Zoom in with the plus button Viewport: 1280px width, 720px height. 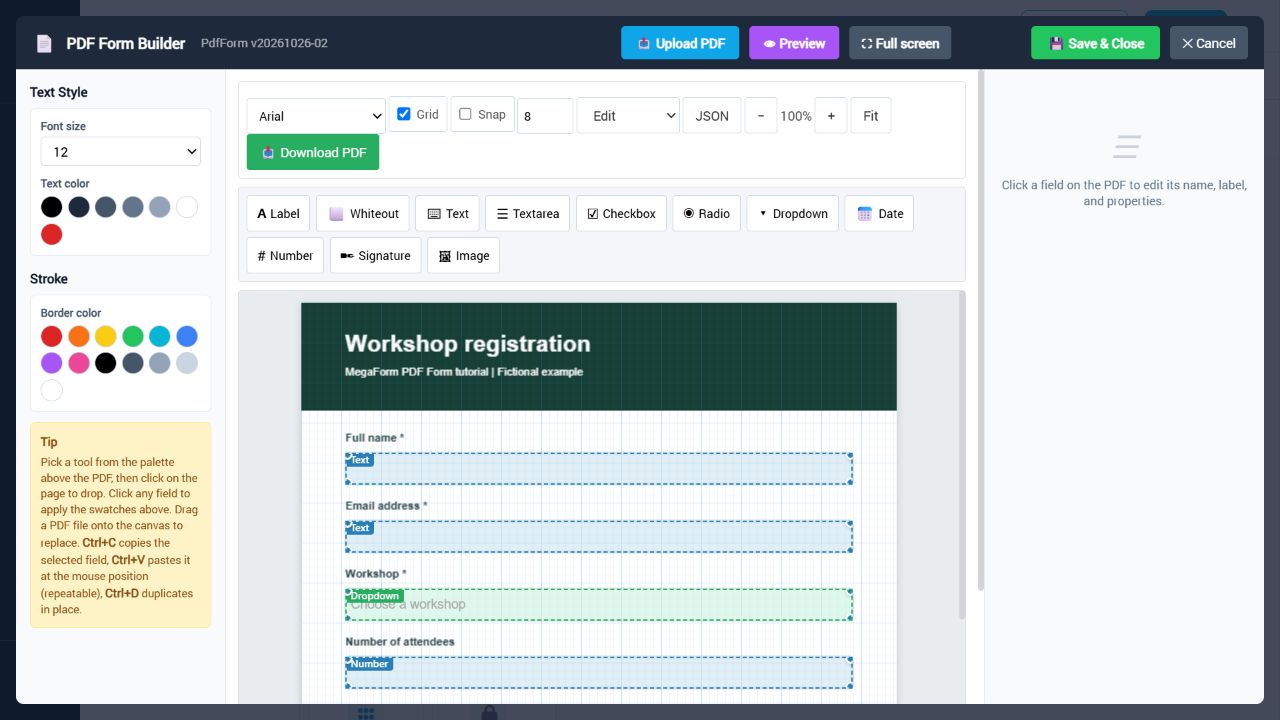click(831, 116)
